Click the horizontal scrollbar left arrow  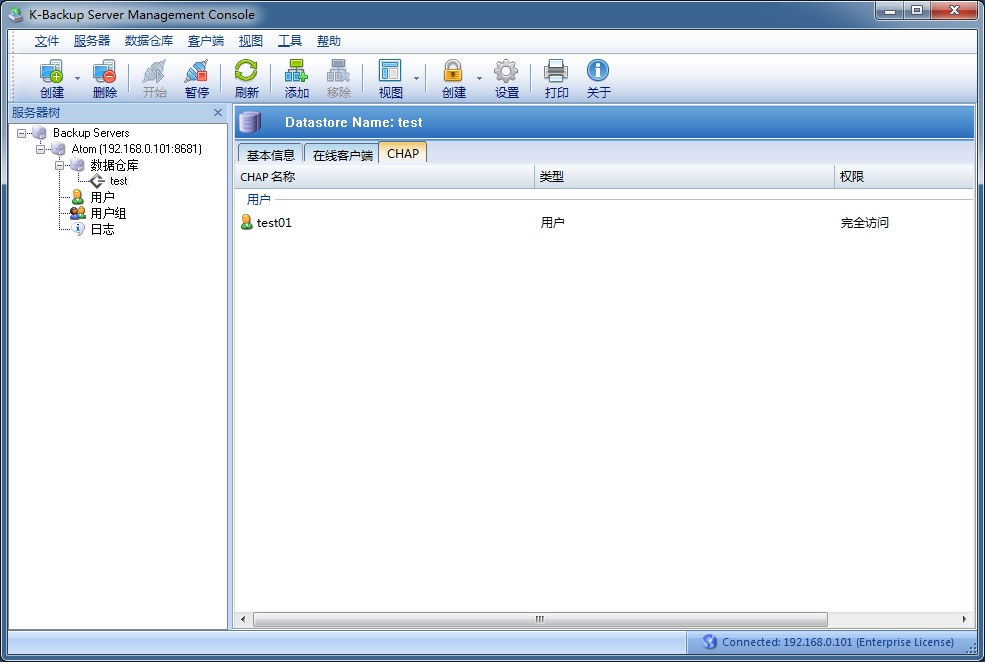243,619
